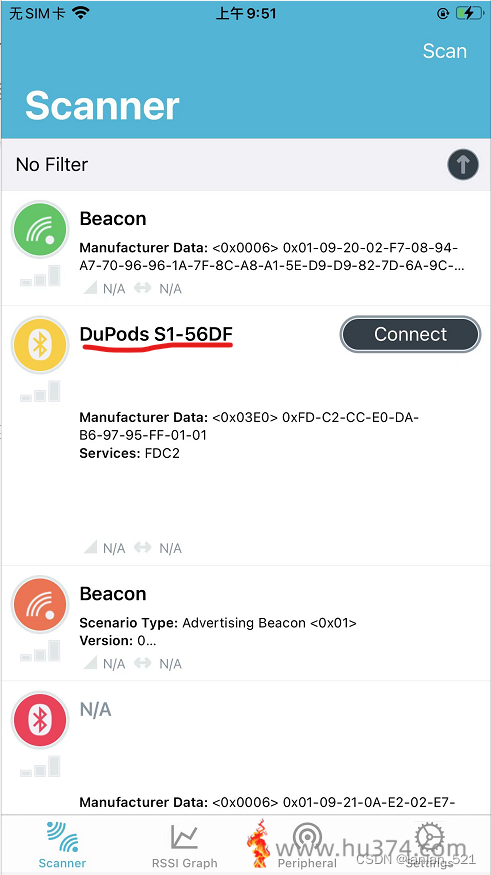Open the No Filter bar
Image resolution: width=491 pixels, height=875 pixels.
point(246,165)
